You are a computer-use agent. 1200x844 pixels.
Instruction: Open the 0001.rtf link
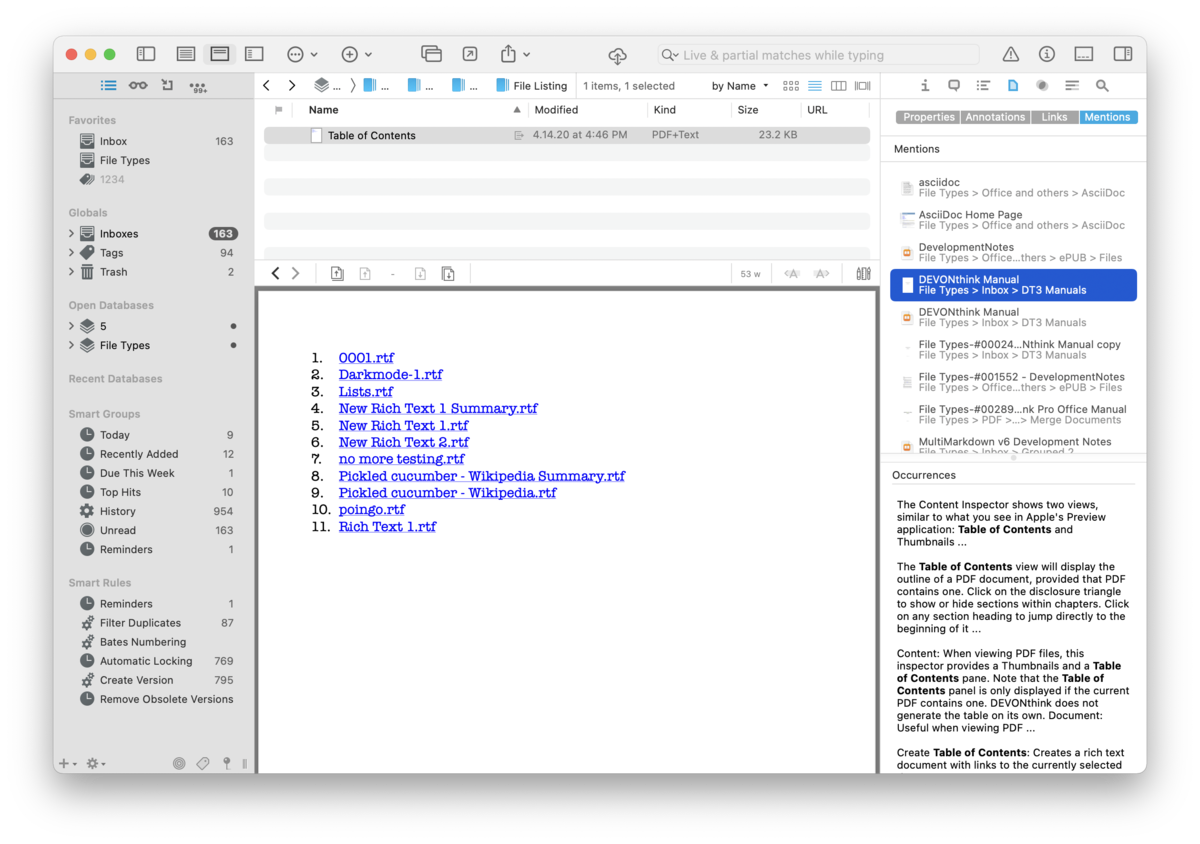click(x=366, y=357)
